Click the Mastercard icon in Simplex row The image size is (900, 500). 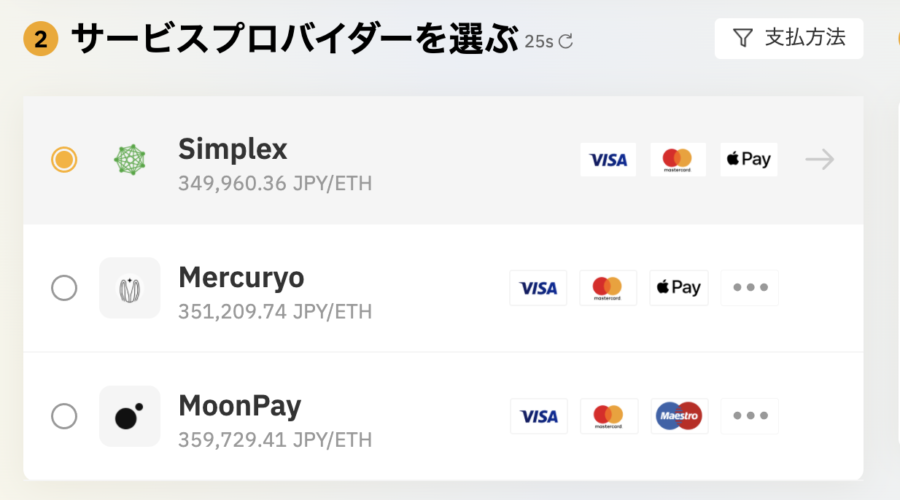pyautogui.click(x=678, y=160)
